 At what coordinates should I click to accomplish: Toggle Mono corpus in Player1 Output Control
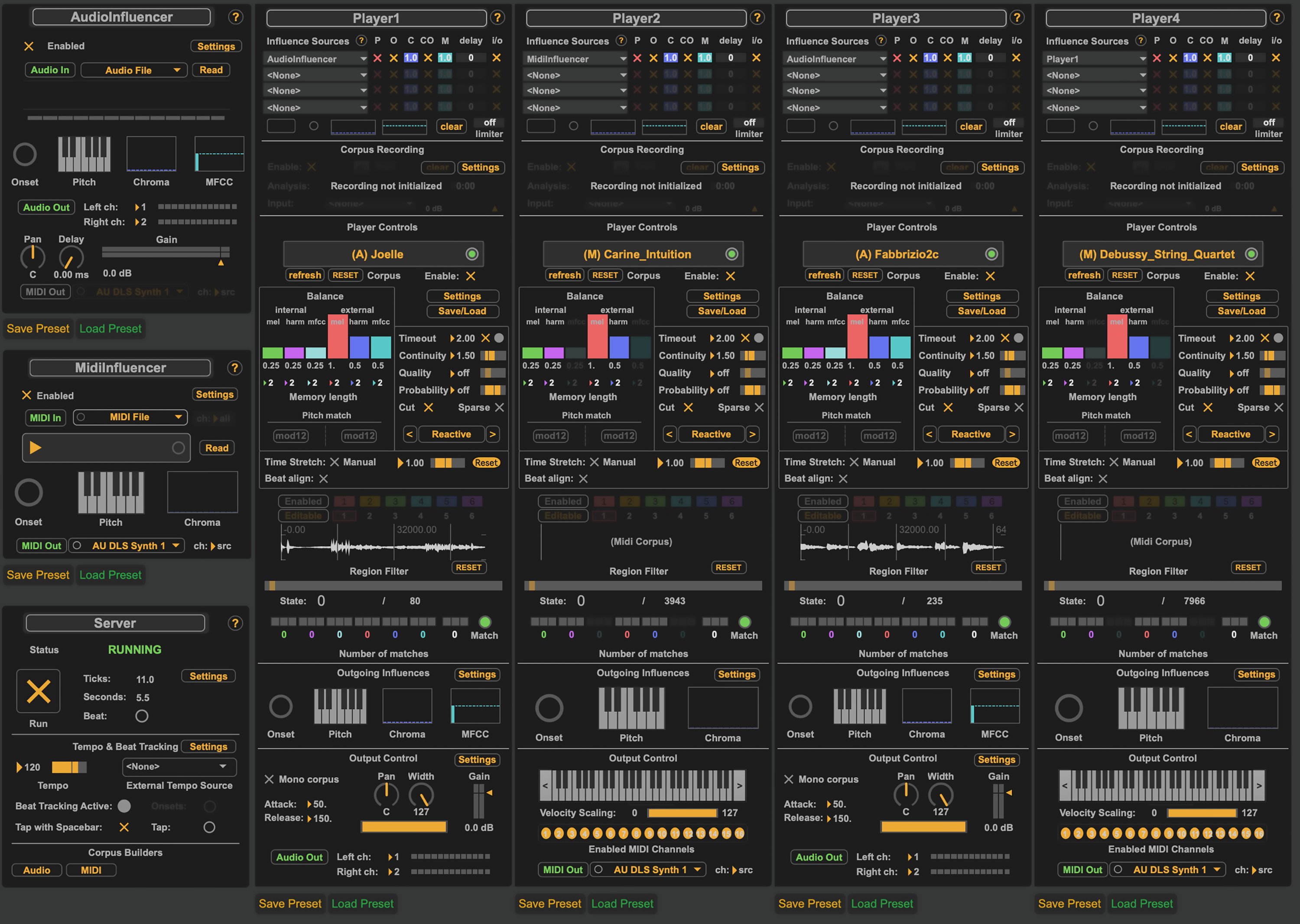[x=269, y=779]
